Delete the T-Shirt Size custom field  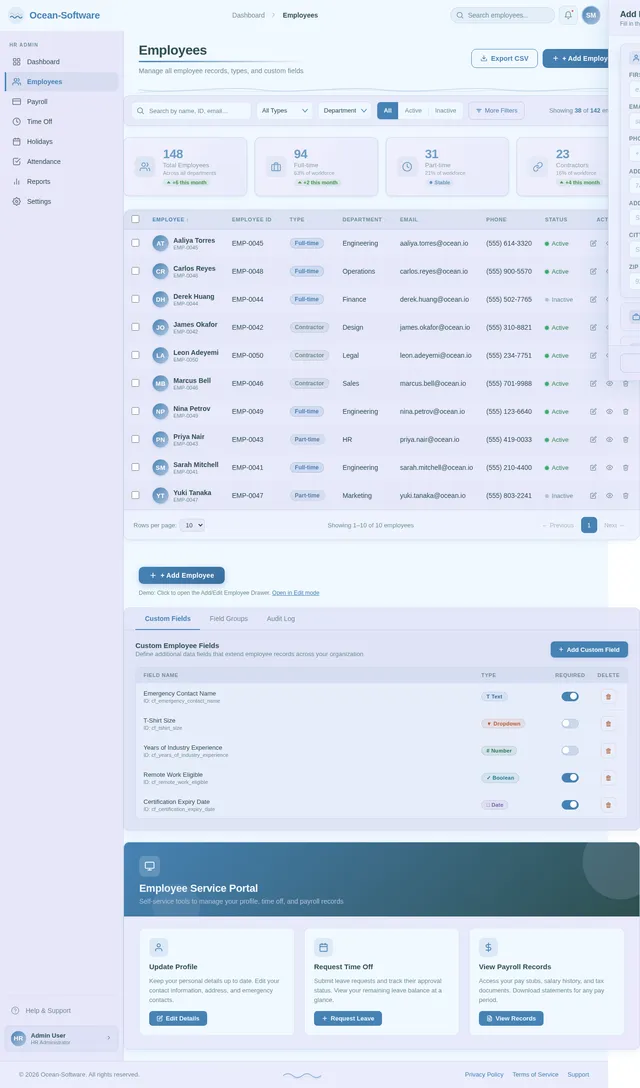click(x=608, y=723)
